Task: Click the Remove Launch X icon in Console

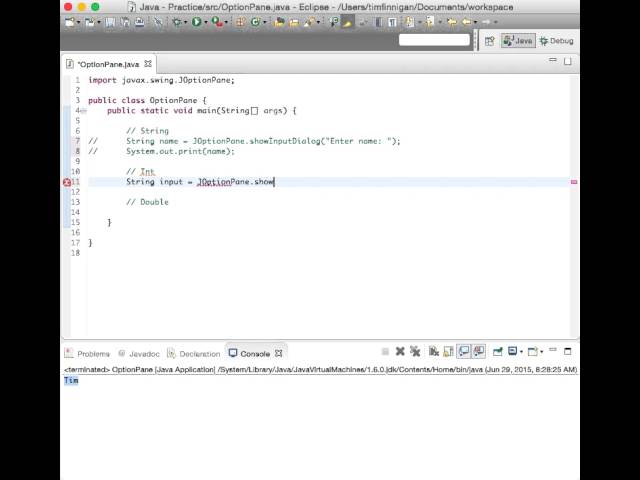Action: [x=400, y=351]
